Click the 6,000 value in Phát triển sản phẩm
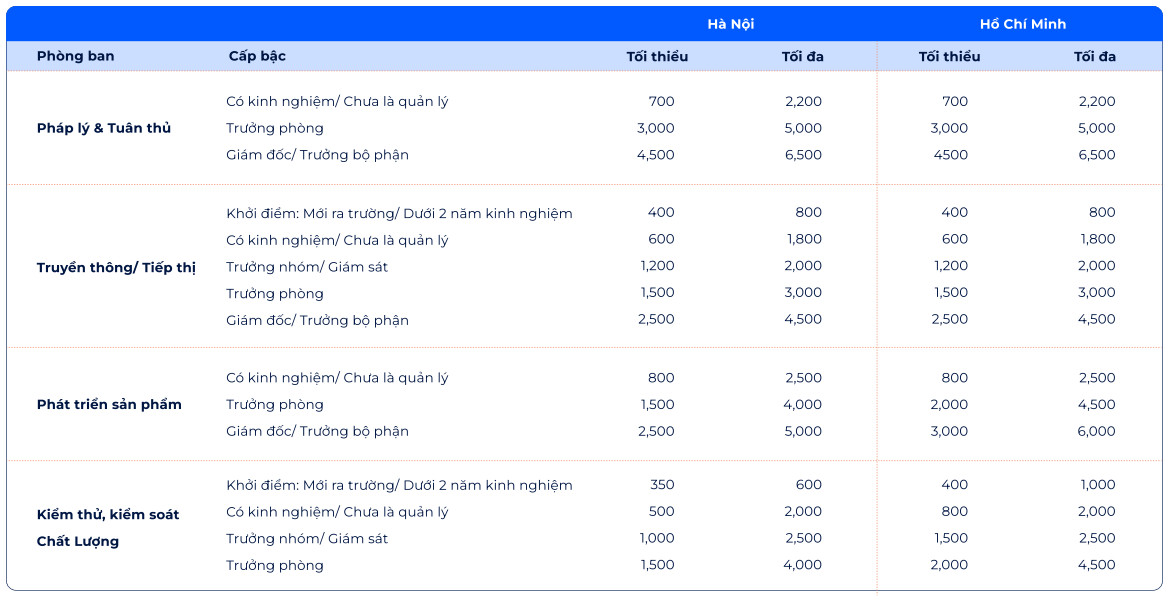Screen dimensions: 1171x600 1096,432
